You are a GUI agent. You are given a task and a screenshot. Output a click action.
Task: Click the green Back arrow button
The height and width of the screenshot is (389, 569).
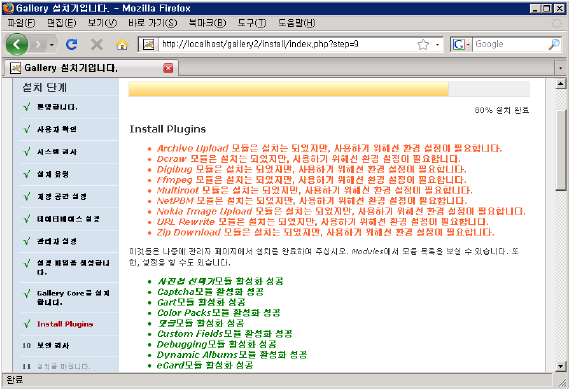click(x=16, y=44)
